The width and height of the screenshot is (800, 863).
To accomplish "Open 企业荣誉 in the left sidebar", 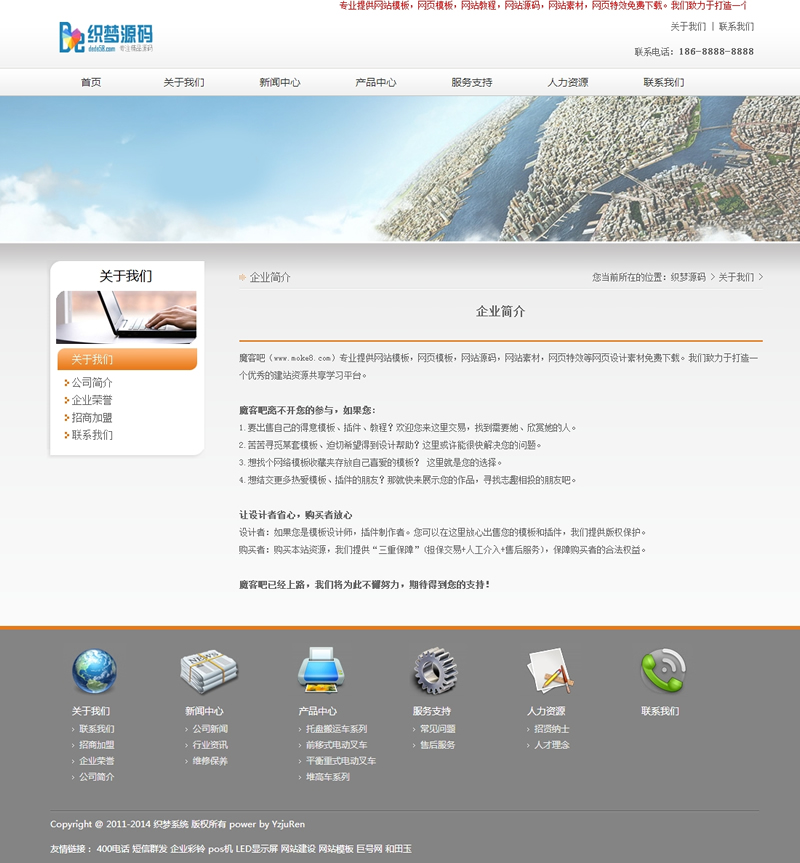I will (x=92, y=400).
